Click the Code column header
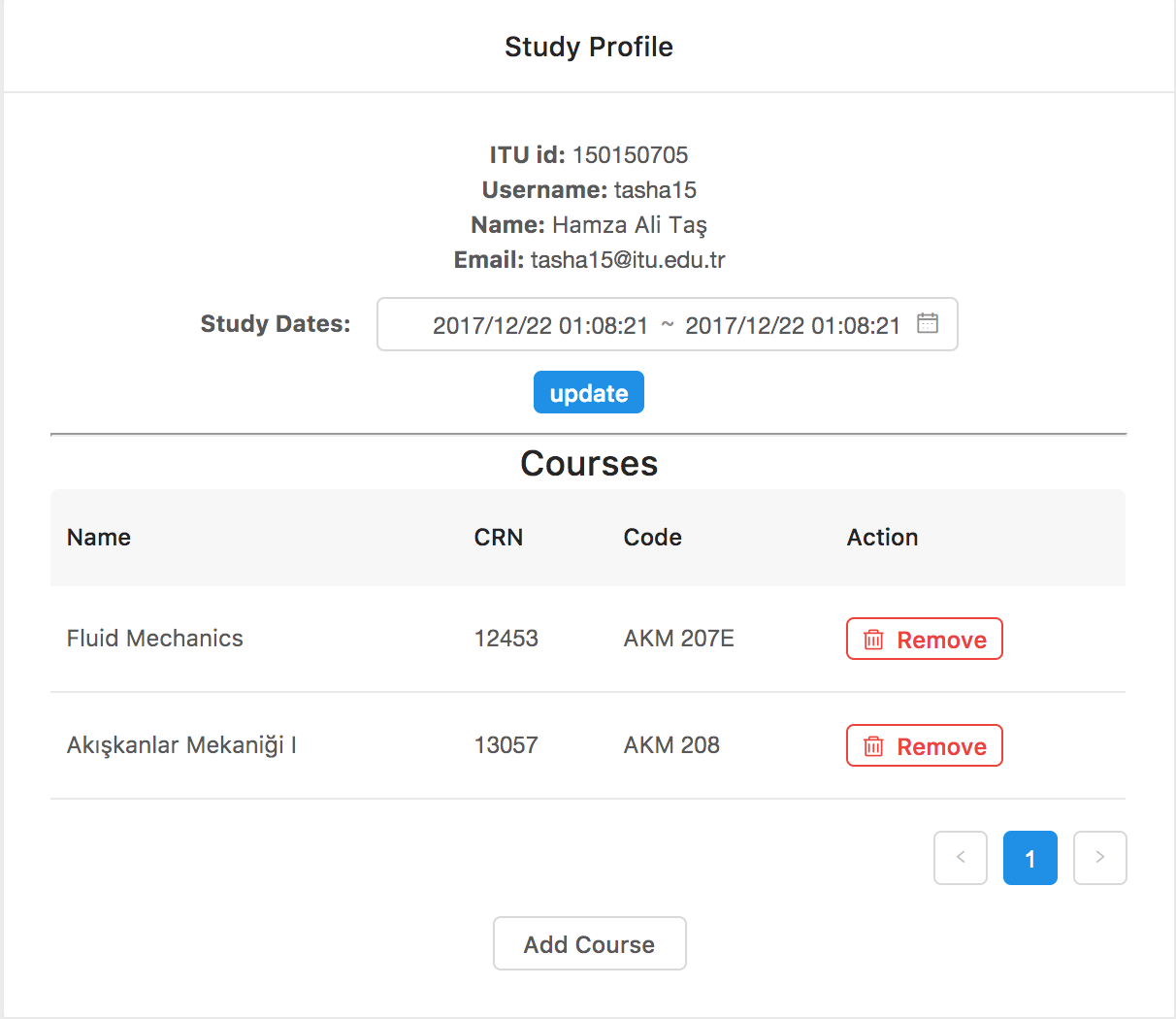Image resolution: width=1176 pixels, height=1019 pixels. click(x=653, y=537)
